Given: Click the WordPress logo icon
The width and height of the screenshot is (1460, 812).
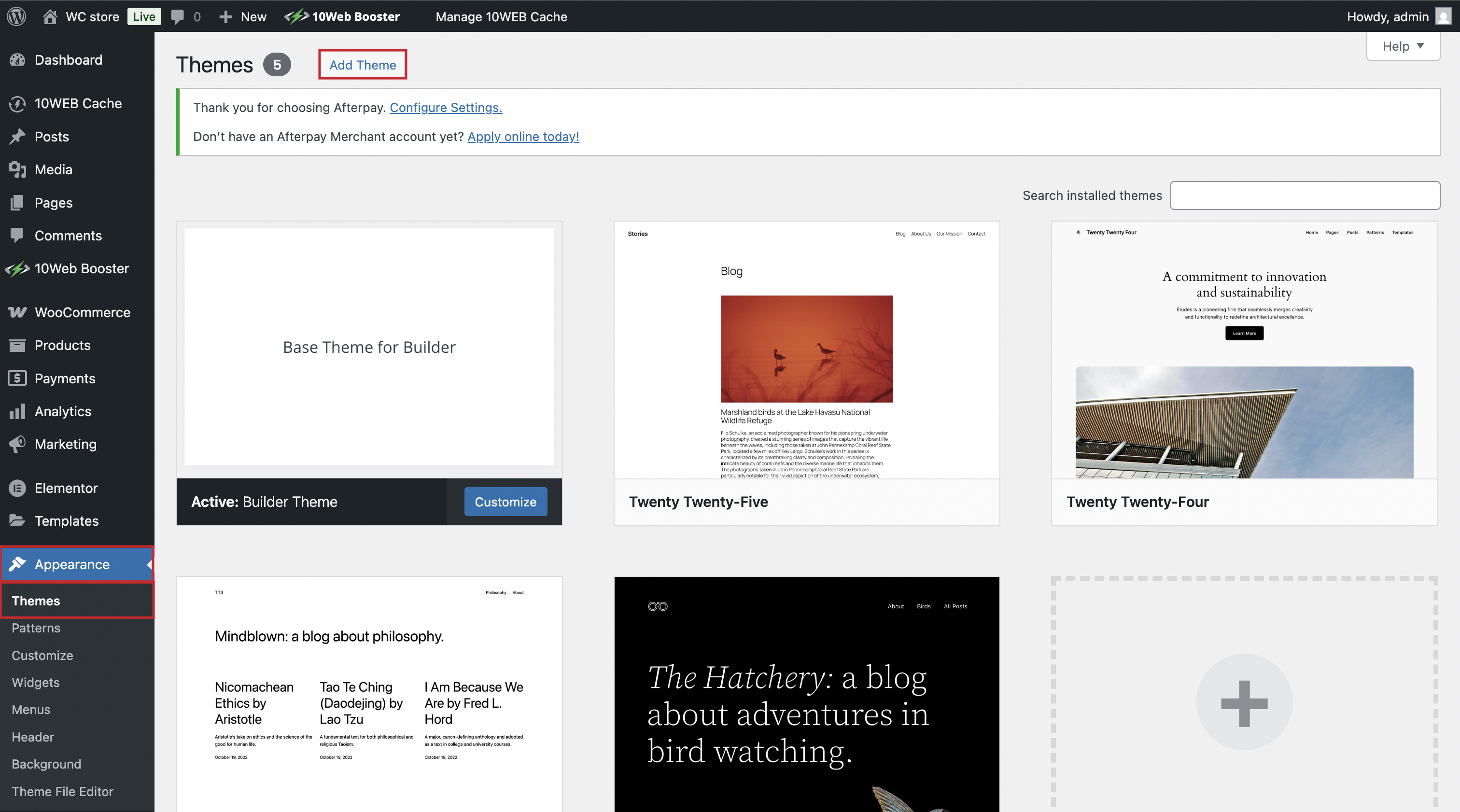Looking at the screenshot, I should coord(16,16).
